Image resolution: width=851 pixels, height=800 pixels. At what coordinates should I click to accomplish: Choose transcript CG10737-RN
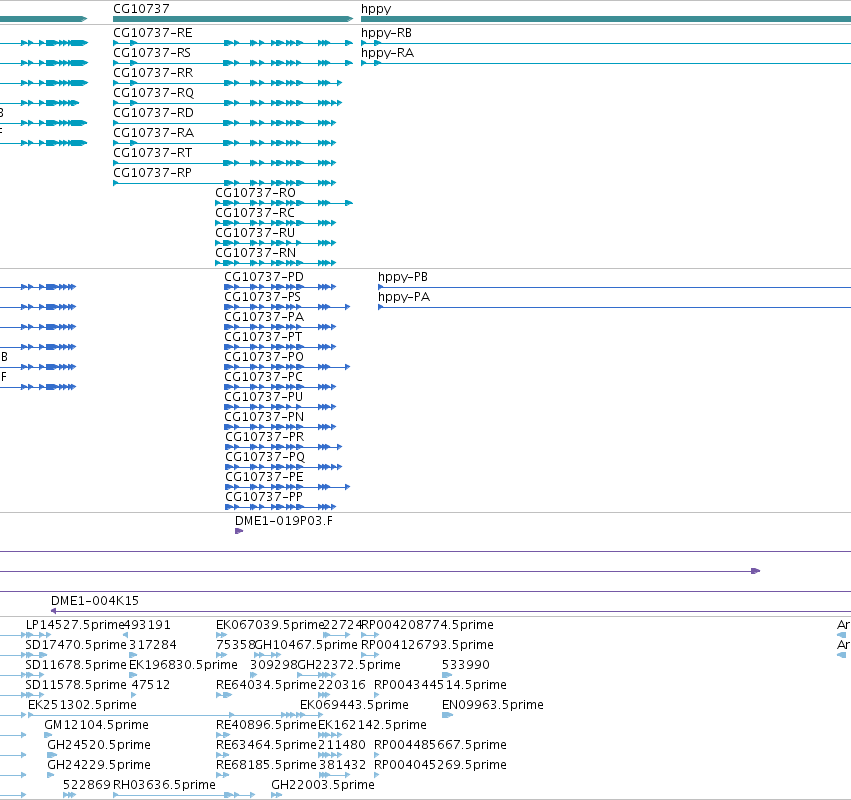[x=256, y=253]
